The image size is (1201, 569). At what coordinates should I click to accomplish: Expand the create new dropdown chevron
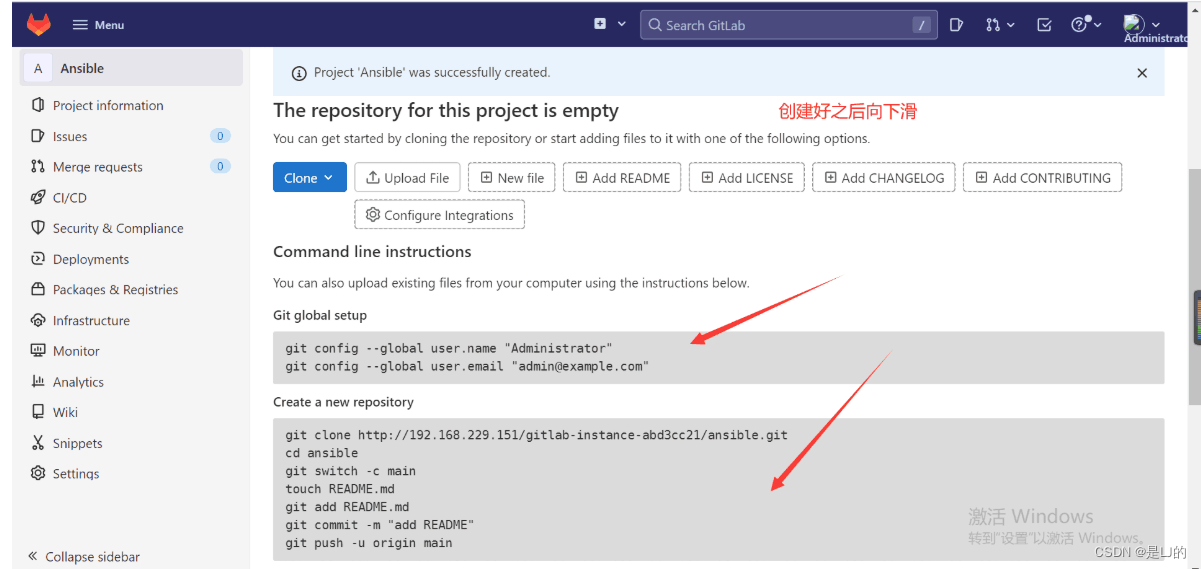point(622,24)
